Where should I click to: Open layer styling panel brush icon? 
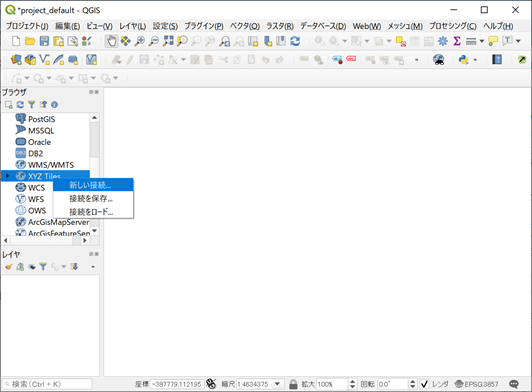pos(8,267)
